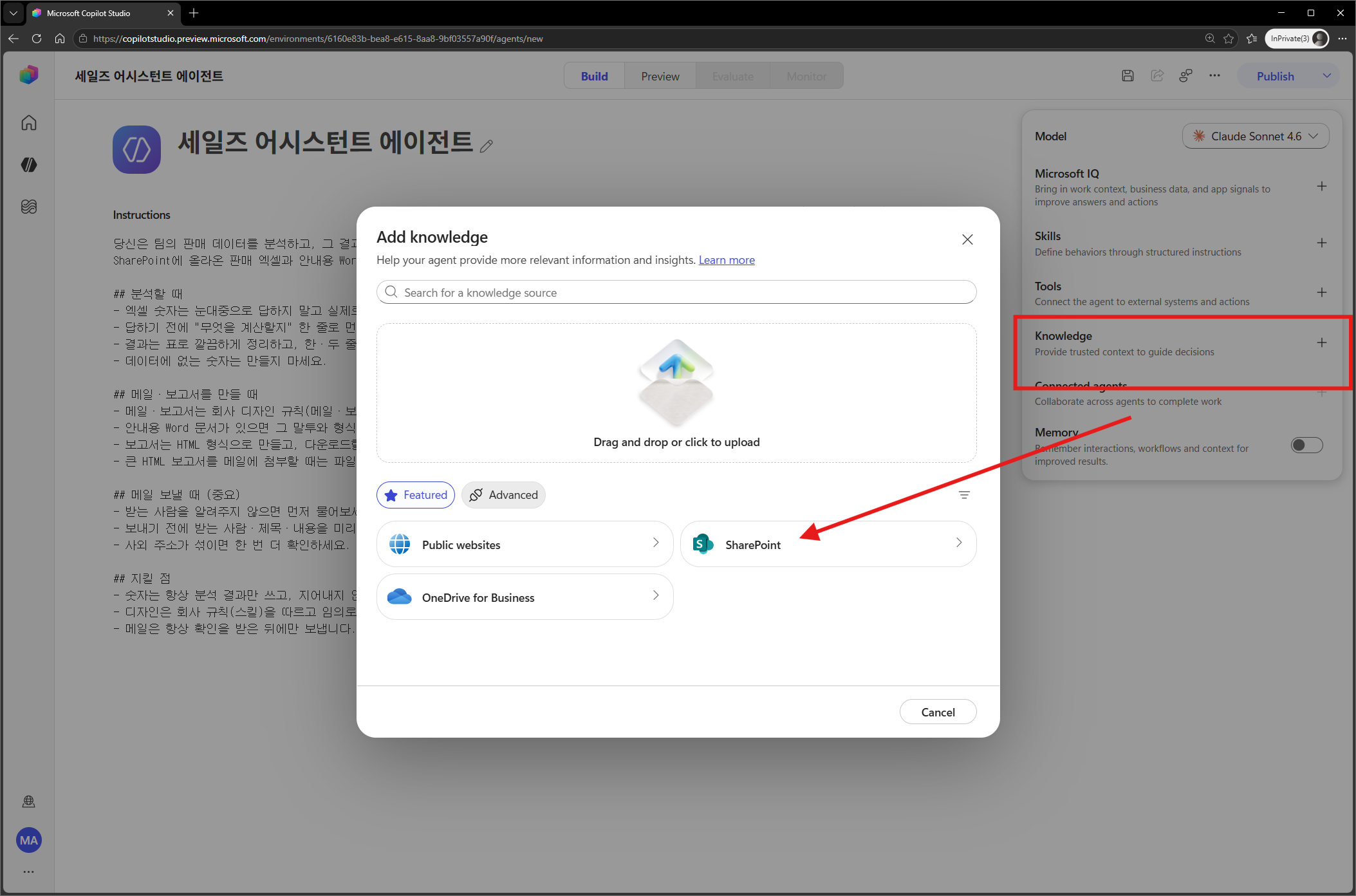Open Agents icon in left sidebar
1356x896 pixels.
click(28, 165)
